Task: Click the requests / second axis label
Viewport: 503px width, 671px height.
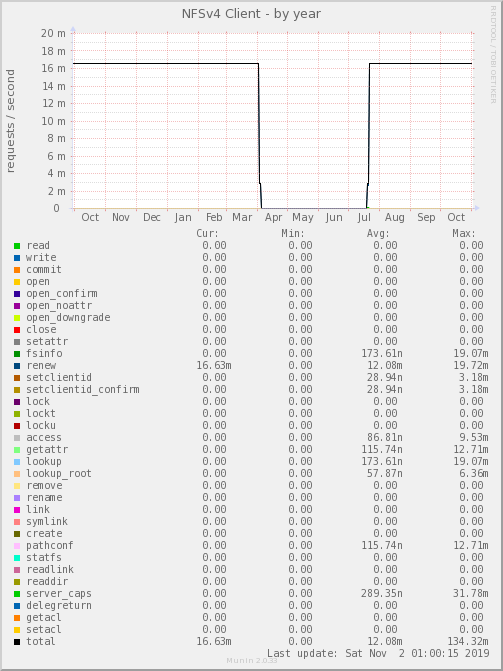Action: point(10,121)
